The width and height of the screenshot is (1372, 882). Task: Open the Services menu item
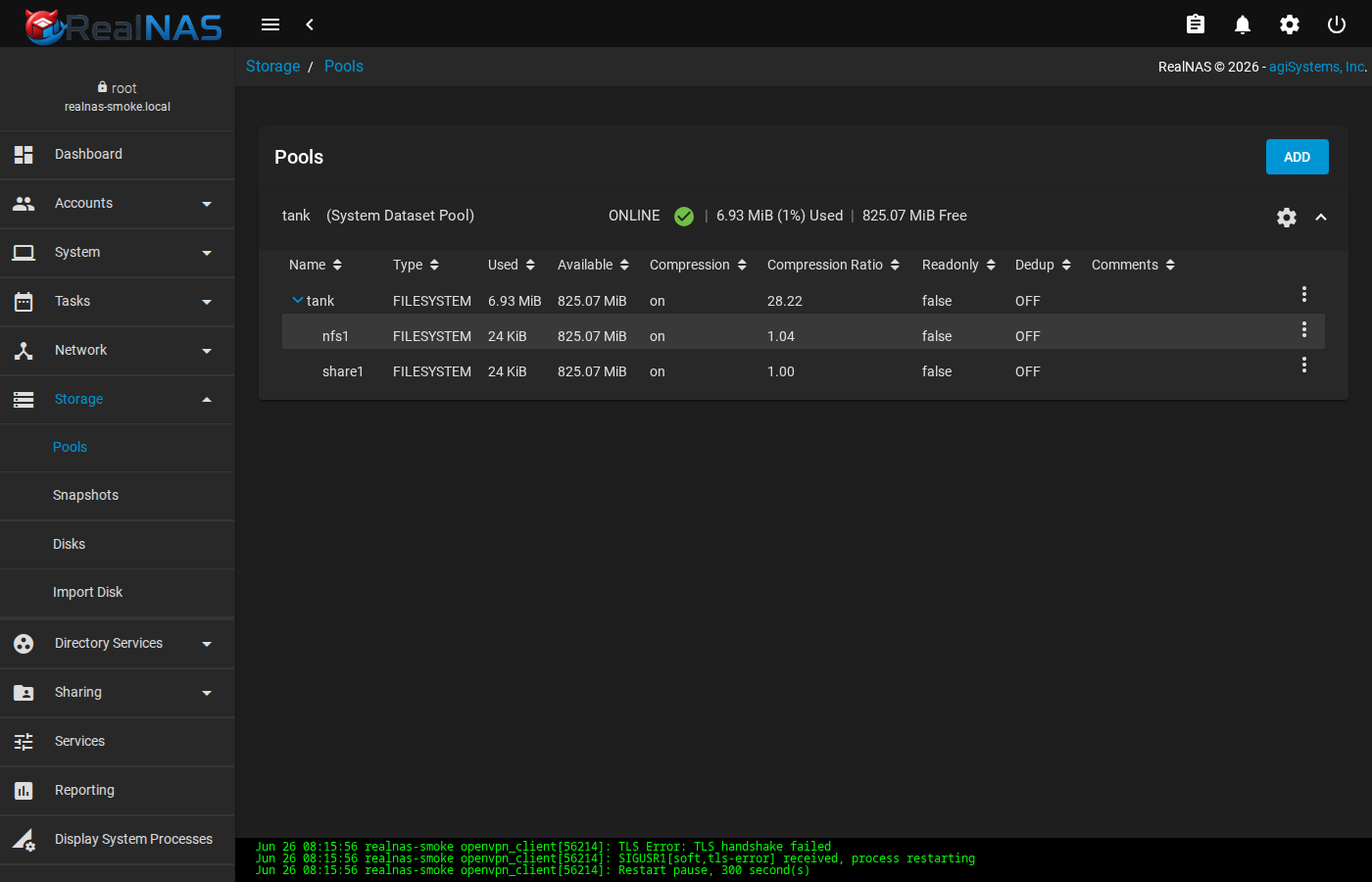pyautogui.click(x=118, y=742)
